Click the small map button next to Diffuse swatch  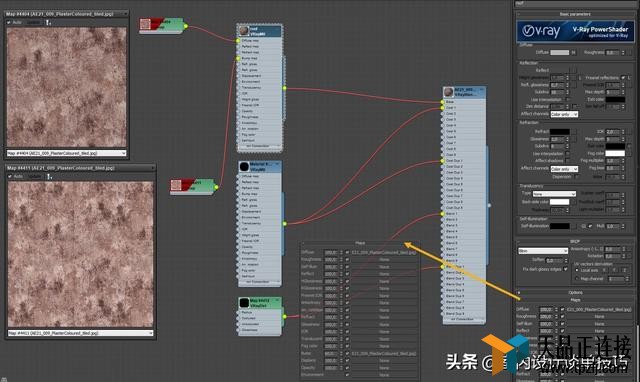point(573,52)
